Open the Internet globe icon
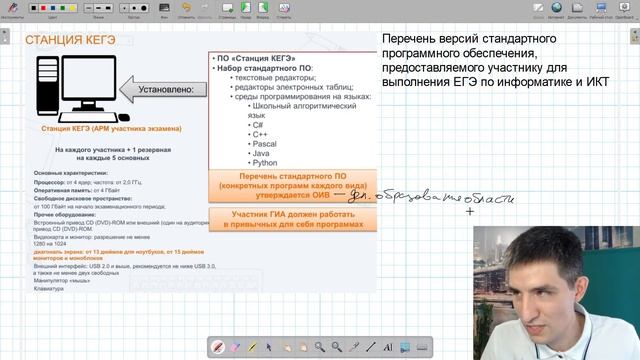 pos(556,8)
